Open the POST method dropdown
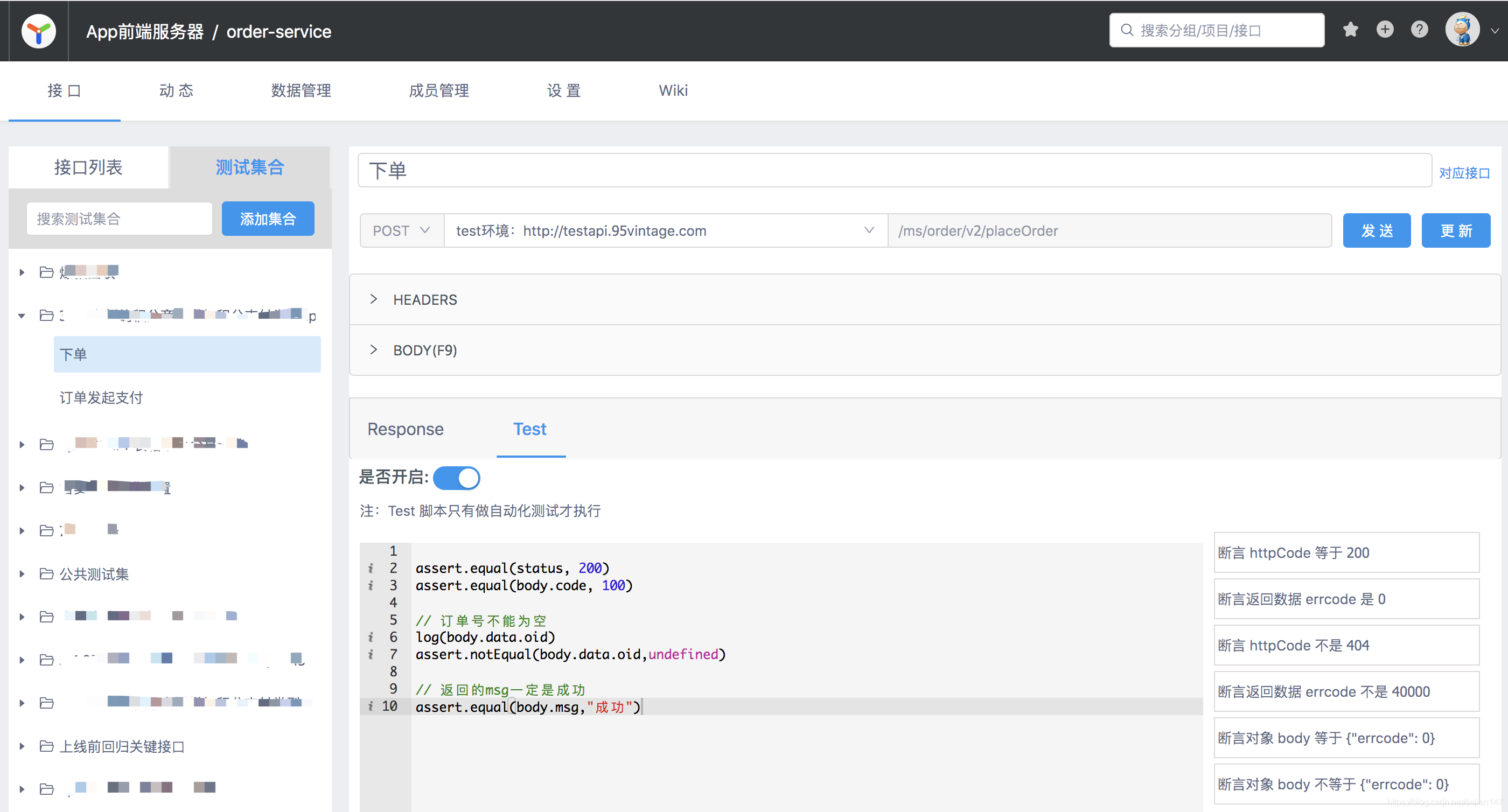The image size is (1508, 812). pos(402,230)
